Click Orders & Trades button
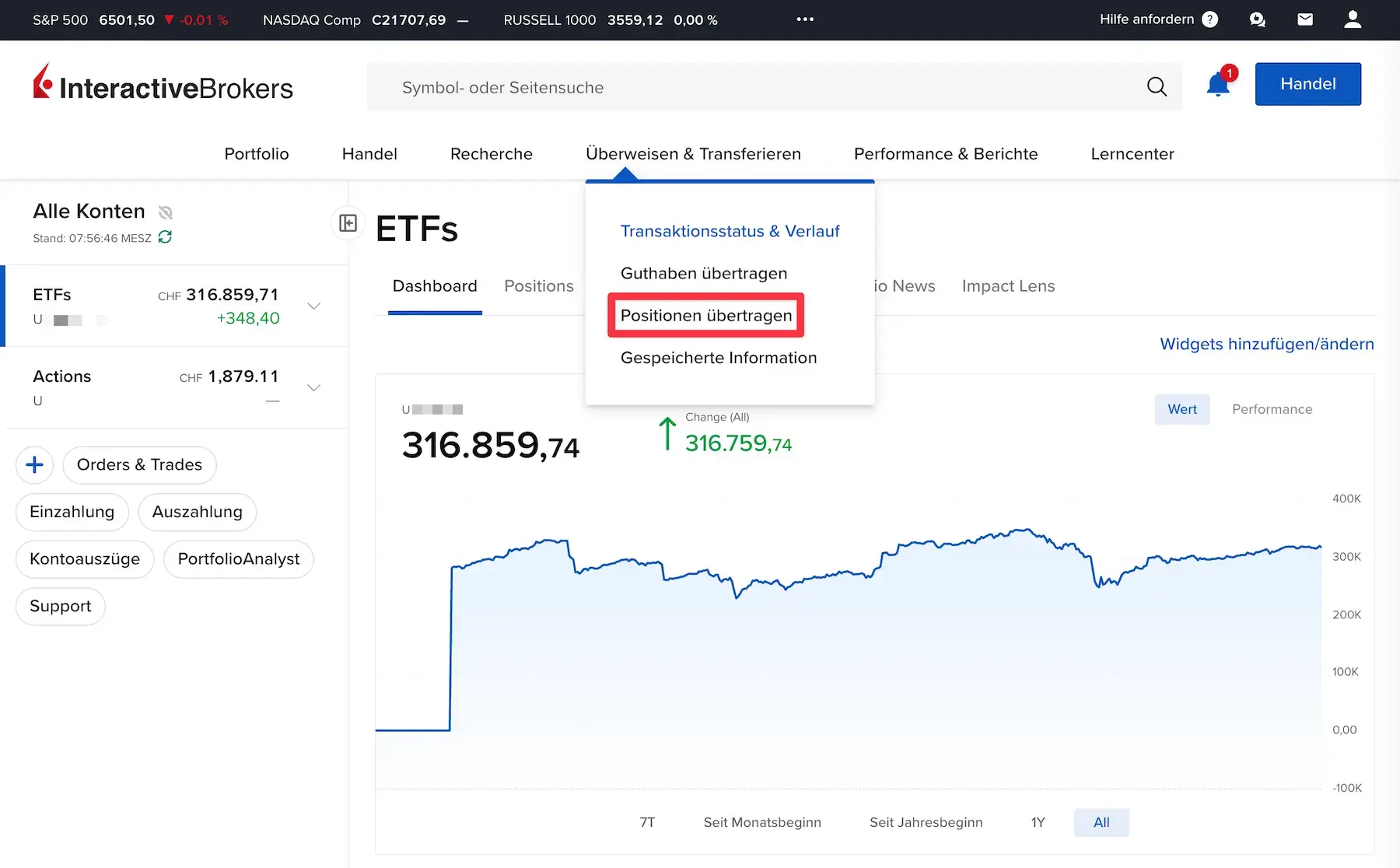Viewport: 1400px width, 868px height. tap(139, 465)
